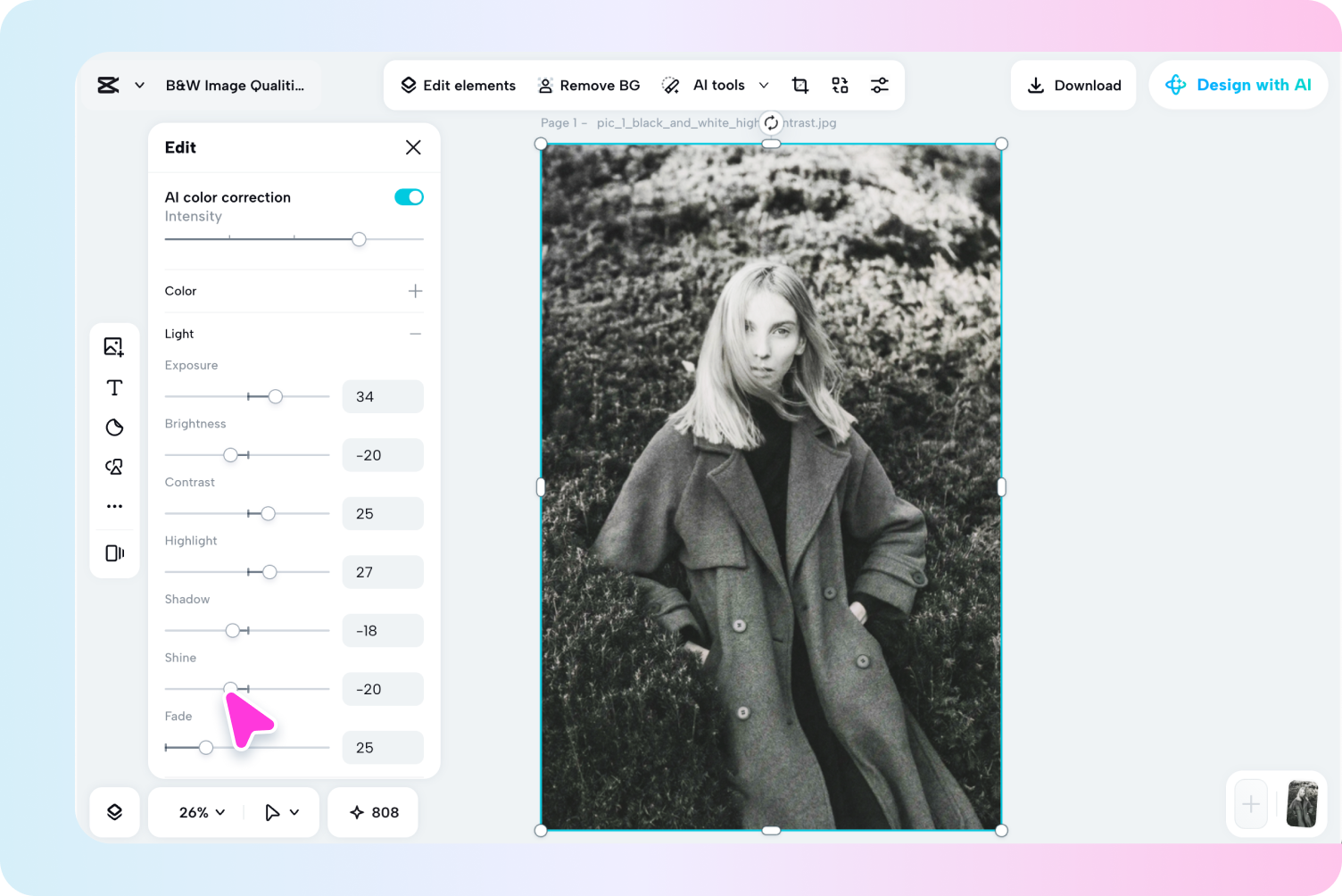Select the Edit elements menu item

click(x=458, y=85)
